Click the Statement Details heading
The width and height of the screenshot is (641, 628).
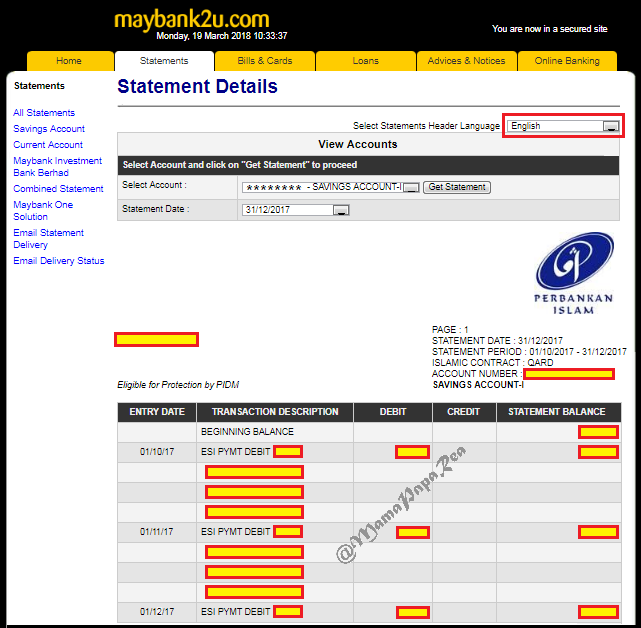pos(197,86)
